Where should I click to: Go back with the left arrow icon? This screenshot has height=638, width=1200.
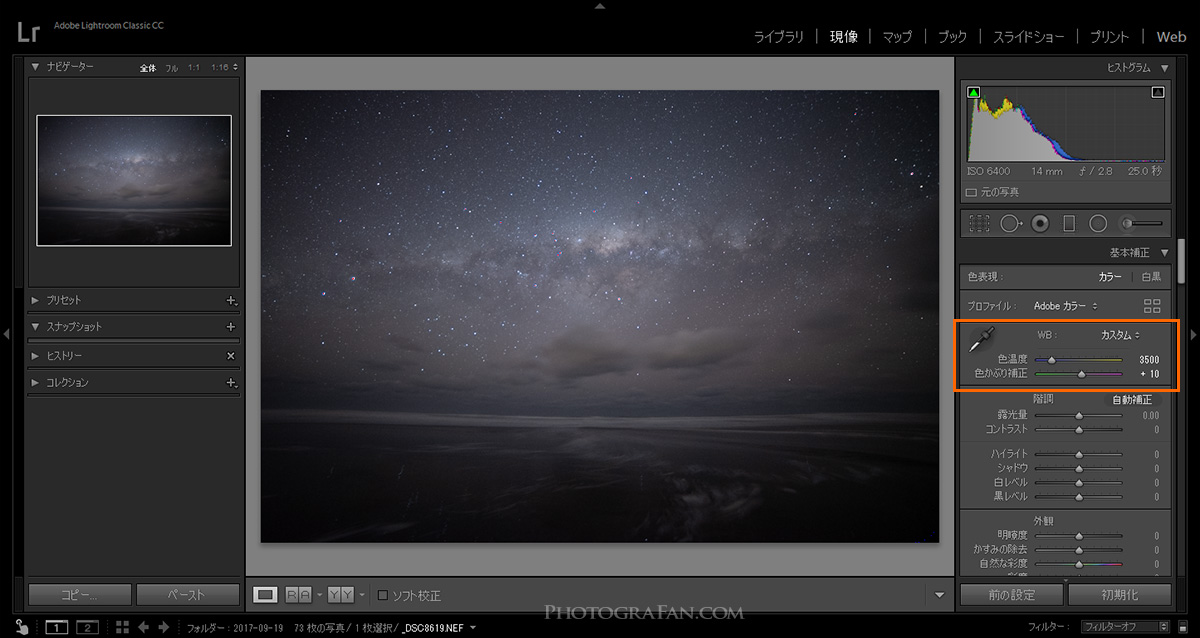[x=143, y=627]
